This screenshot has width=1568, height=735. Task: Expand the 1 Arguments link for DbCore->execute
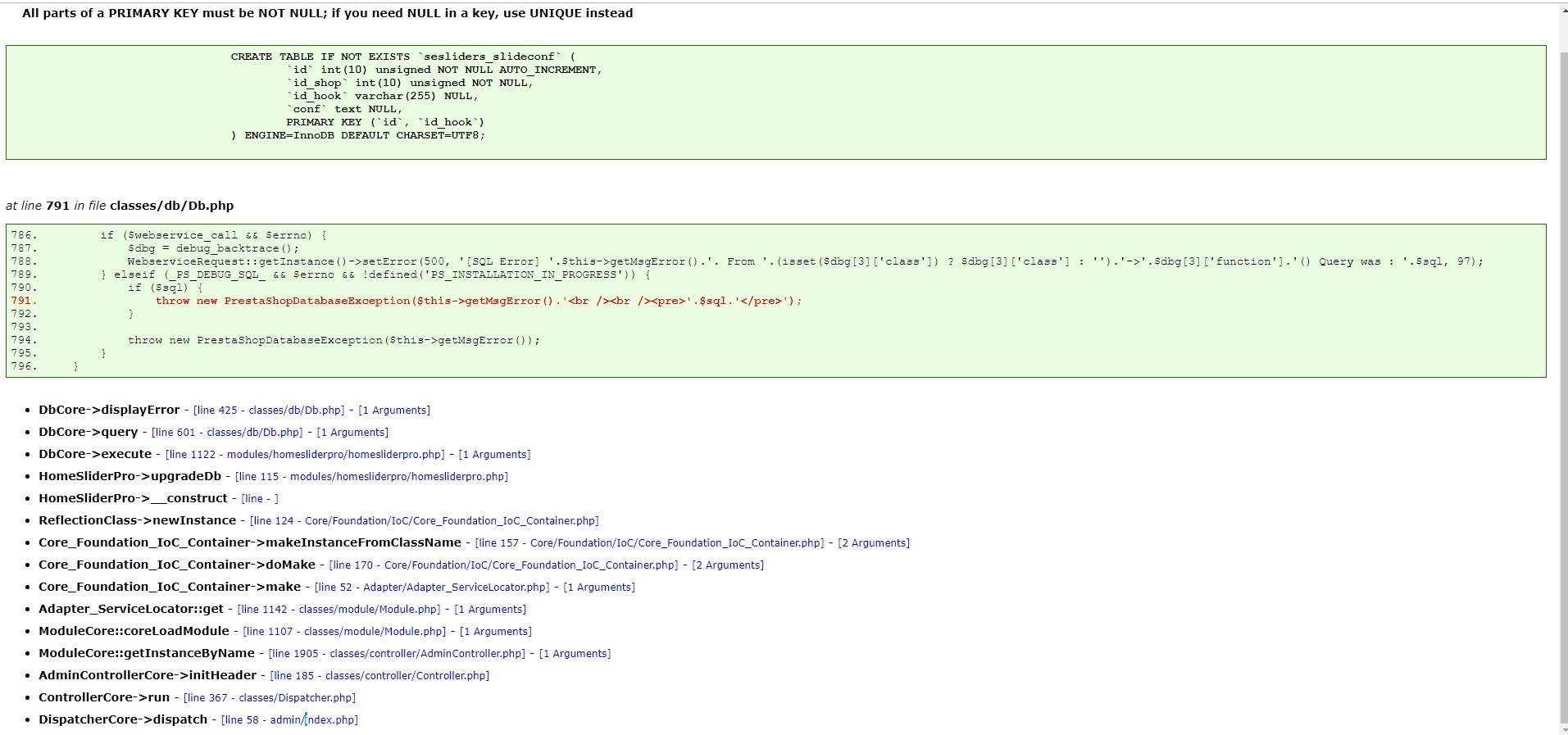coord(494,454)
